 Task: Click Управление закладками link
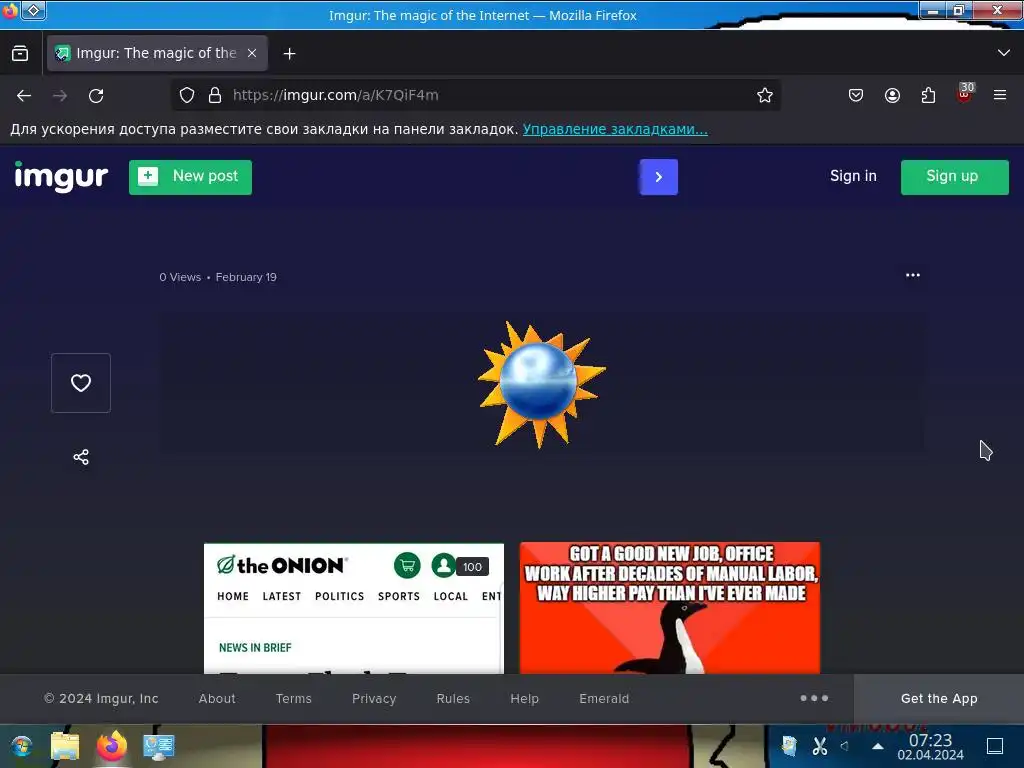tap(615, 129)
